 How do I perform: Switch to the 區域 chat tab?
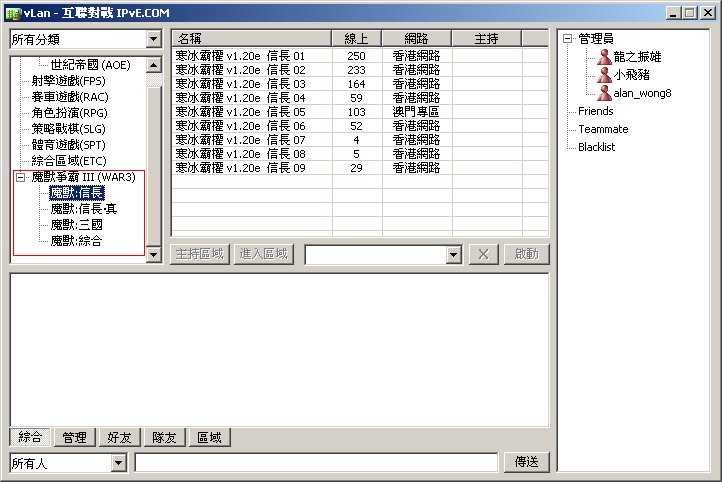coord(210,437)
